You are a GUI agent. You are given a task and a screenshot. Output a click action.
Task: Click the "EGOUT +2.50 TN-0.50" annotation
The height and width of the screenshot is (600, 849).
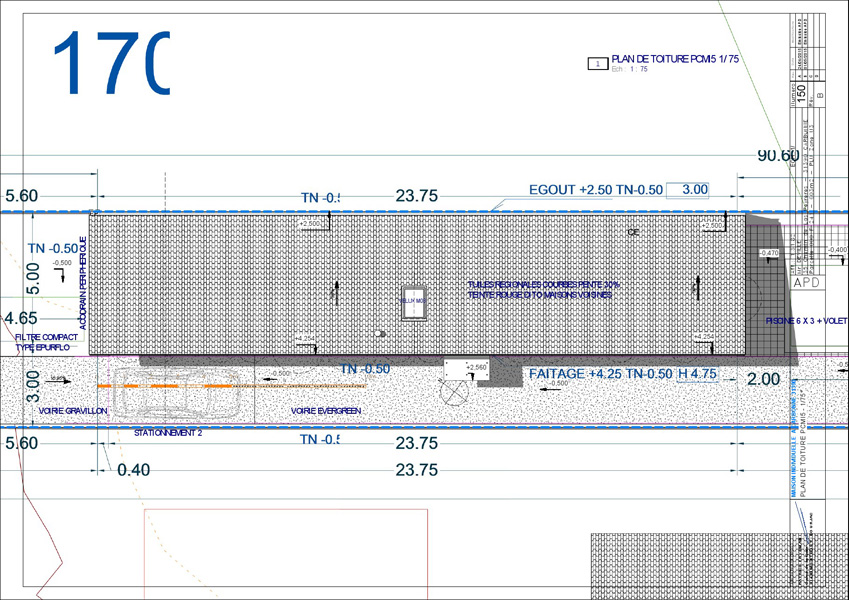(596, 189)
